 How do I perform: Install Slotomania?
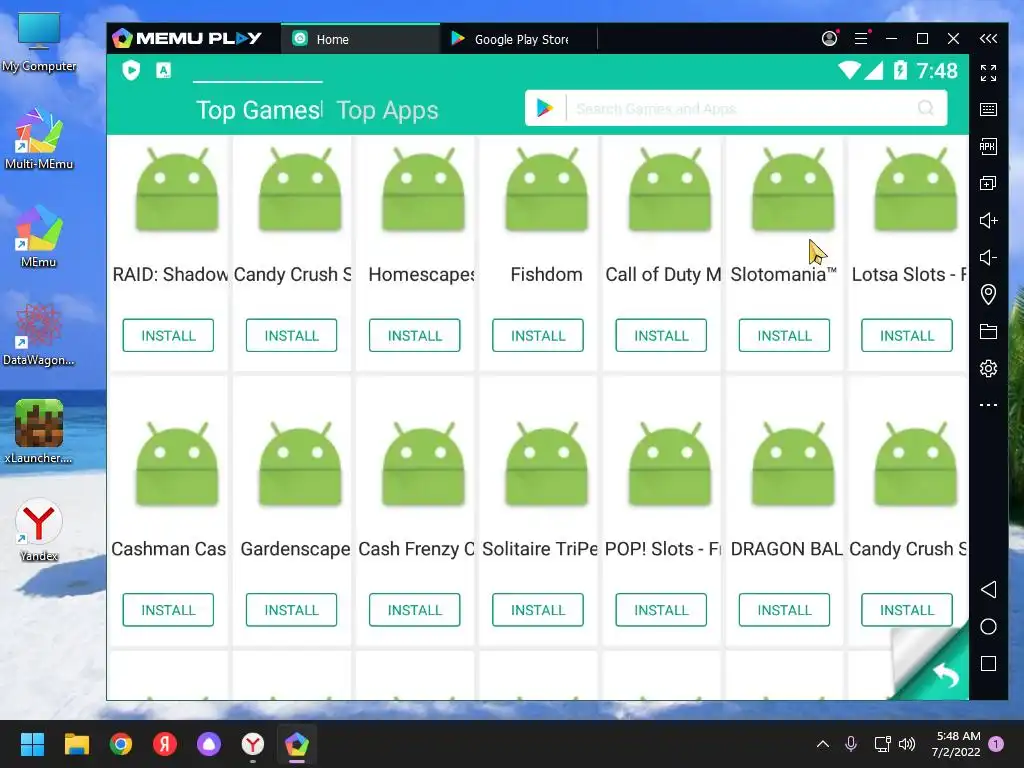pos(784,336)
